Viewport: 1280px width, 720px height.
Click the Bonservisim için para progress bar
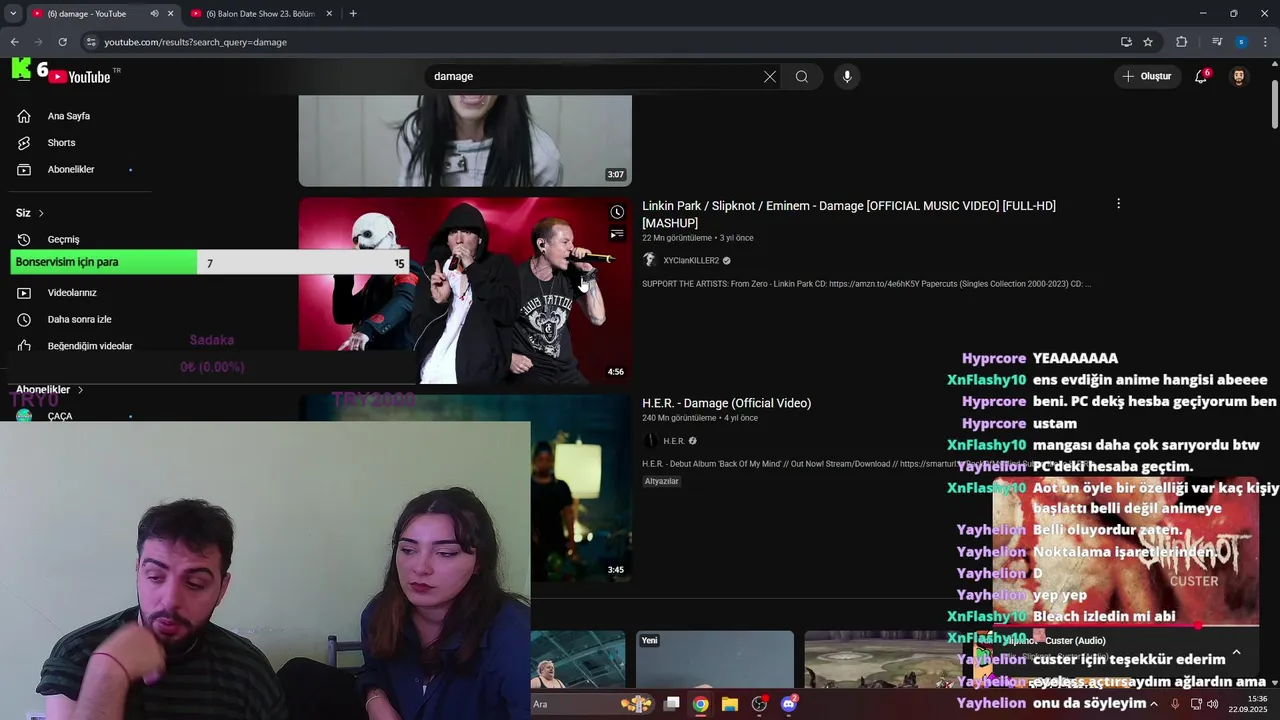coord(210,263)
